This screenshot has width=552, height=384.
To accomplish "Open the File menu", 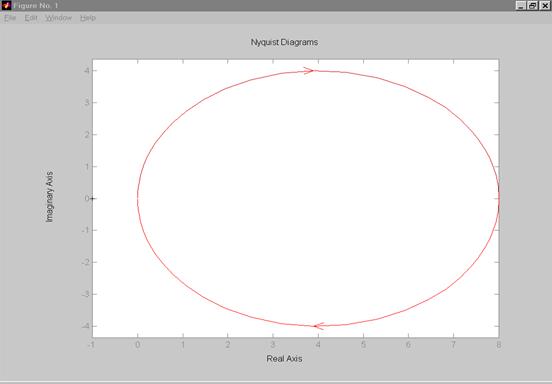I will click(x=10, y=18).
